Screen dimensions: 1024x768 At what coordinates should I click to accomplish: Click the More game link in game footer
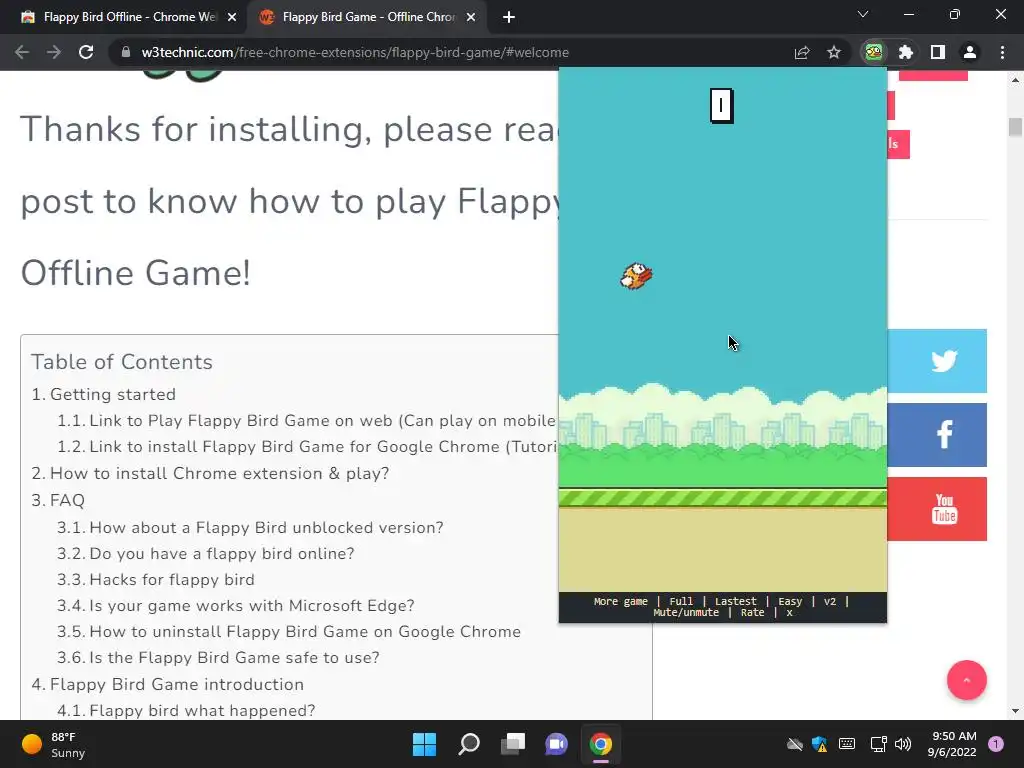point(620,601)
